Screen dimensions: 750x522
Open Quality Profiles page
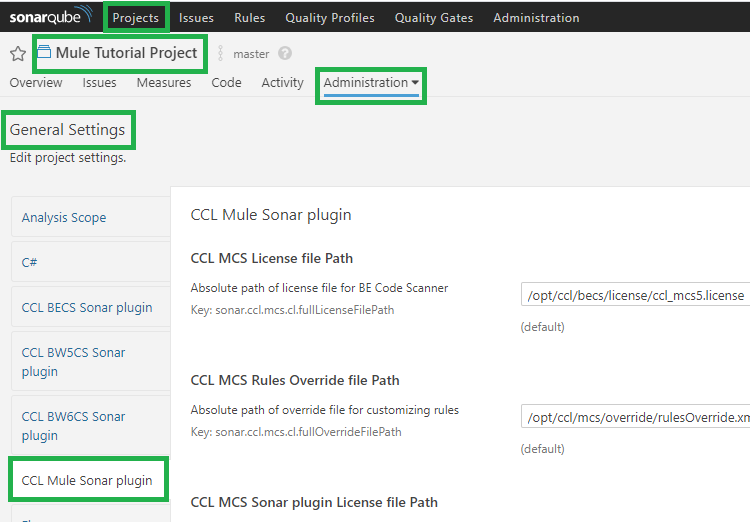(330, 18)
